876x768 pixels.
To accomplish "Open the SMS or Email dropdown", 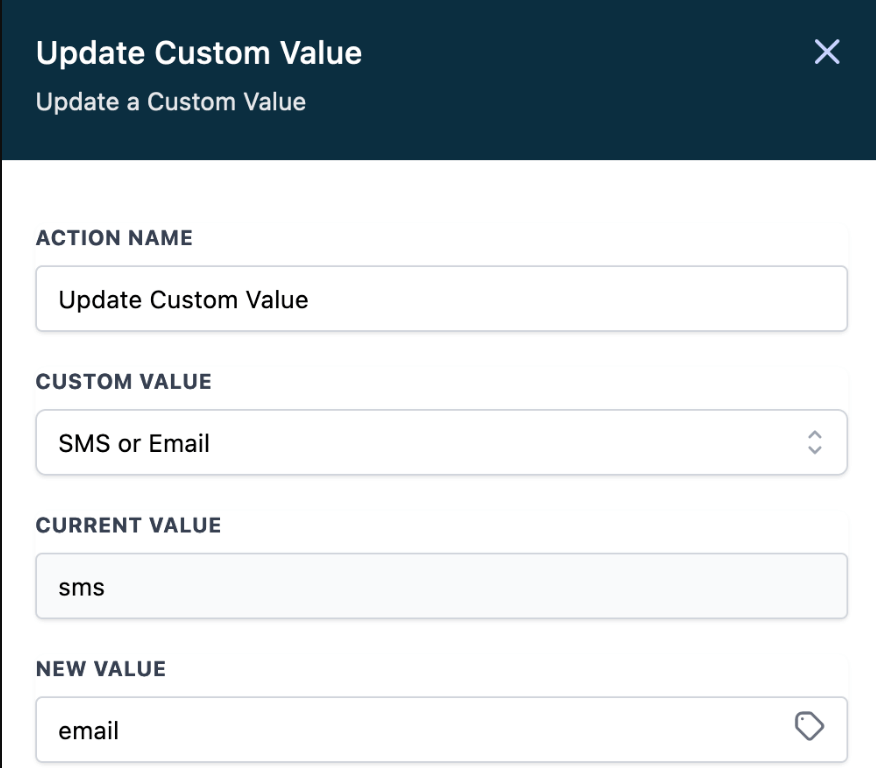I will click(440, 442).
